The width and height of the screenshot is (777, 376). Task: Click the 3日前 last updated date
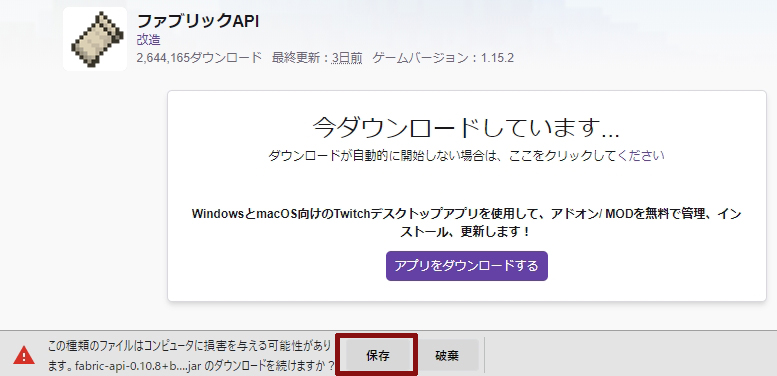pos(347,58)
